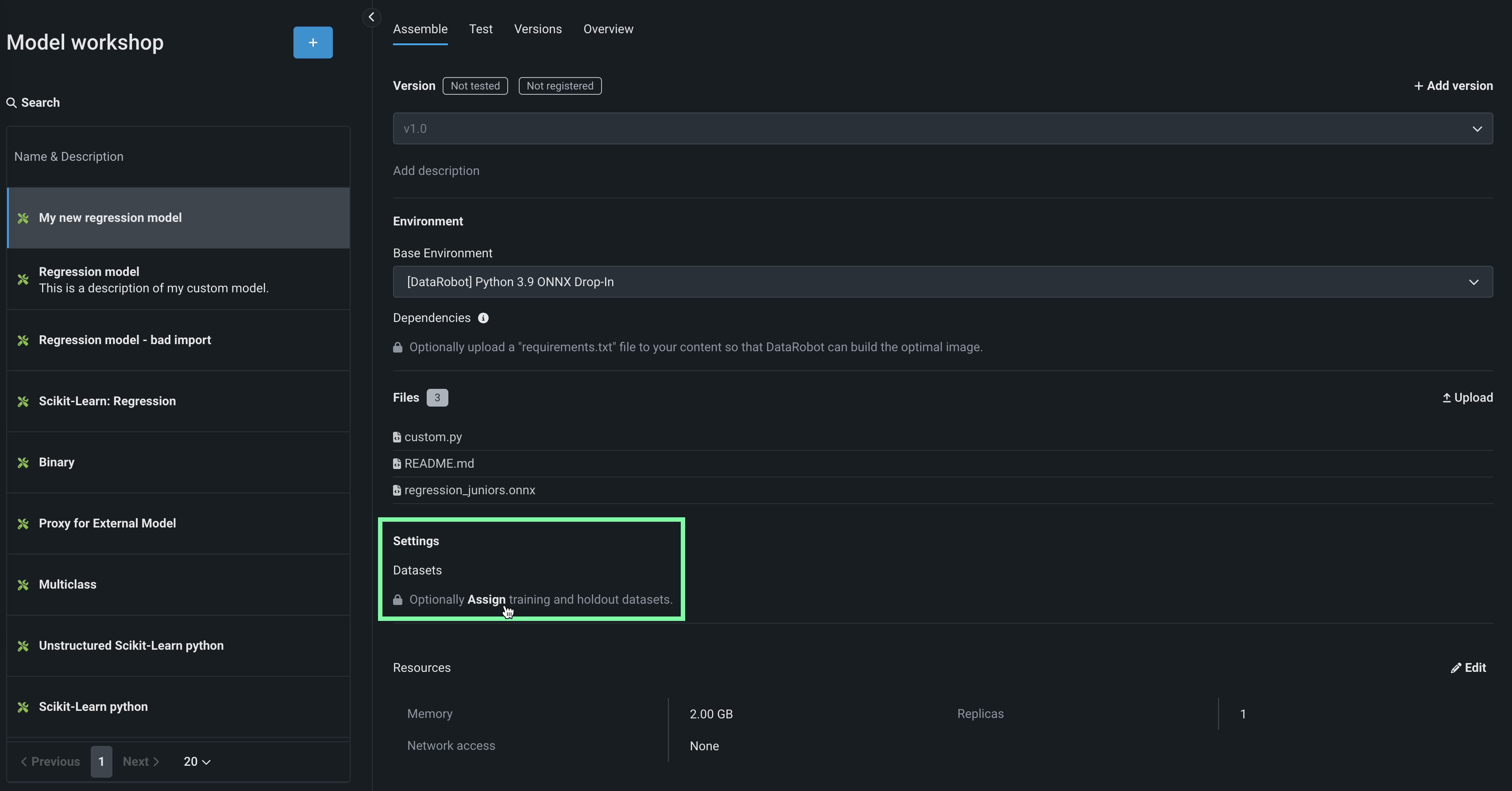
Task: Click the Dependencies info icon
Action: tap(483, 318)
